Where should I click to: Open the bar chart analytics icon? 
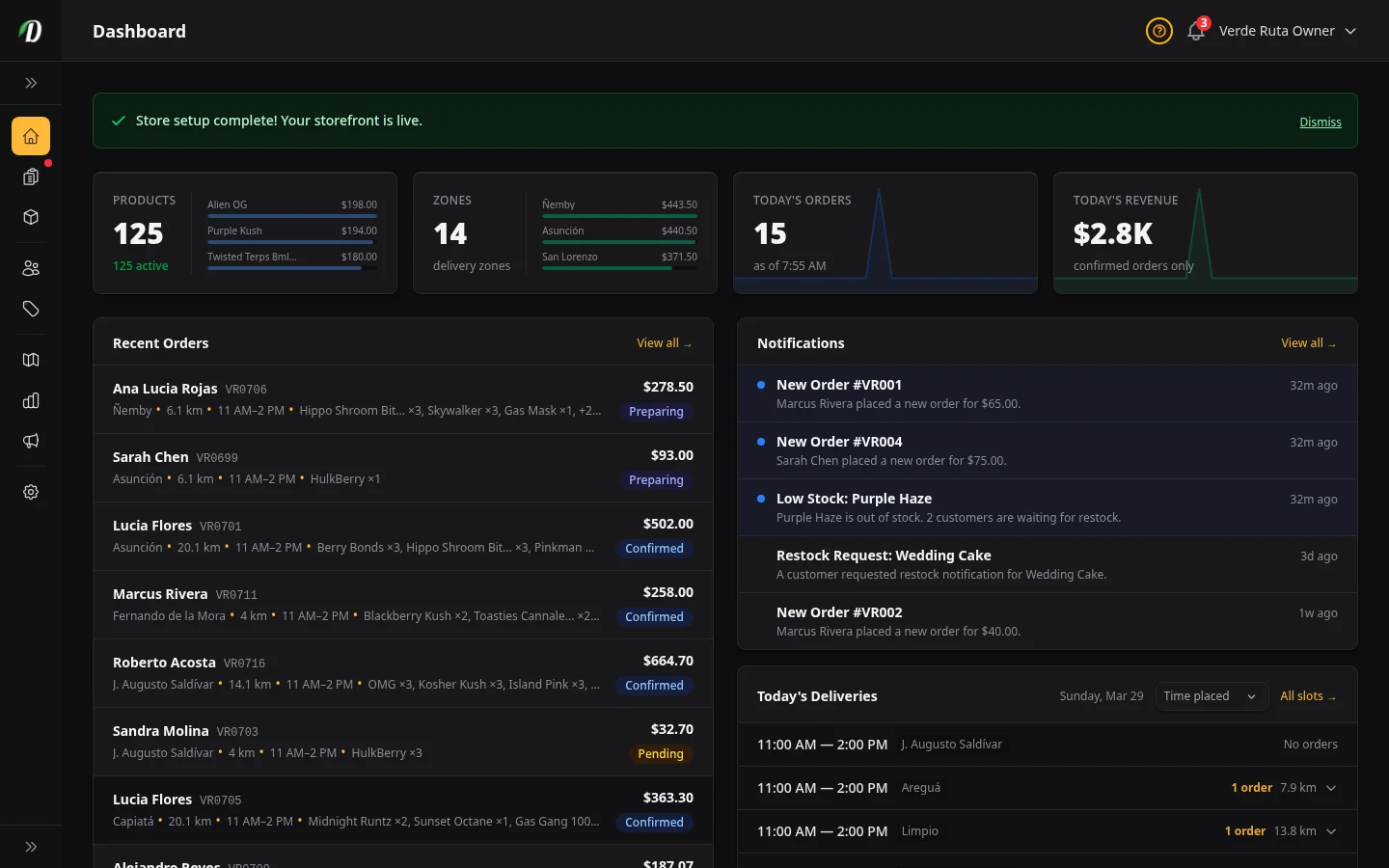31,400
